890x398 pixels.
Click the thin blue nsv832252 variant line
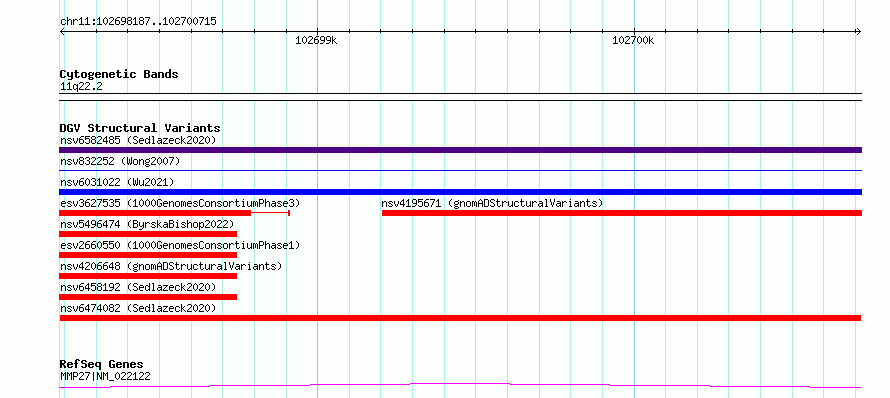tap(460, 170)
